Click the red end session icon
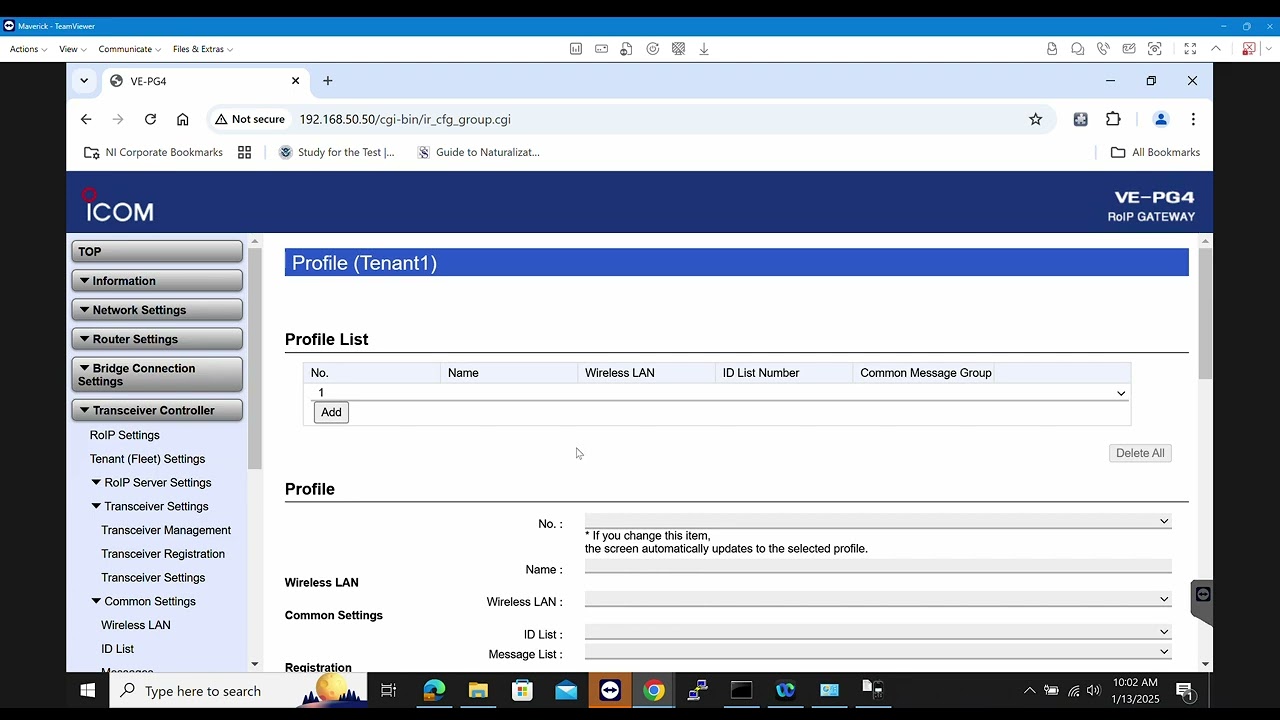1280x720 pixels. click(x=1249, y=48)
